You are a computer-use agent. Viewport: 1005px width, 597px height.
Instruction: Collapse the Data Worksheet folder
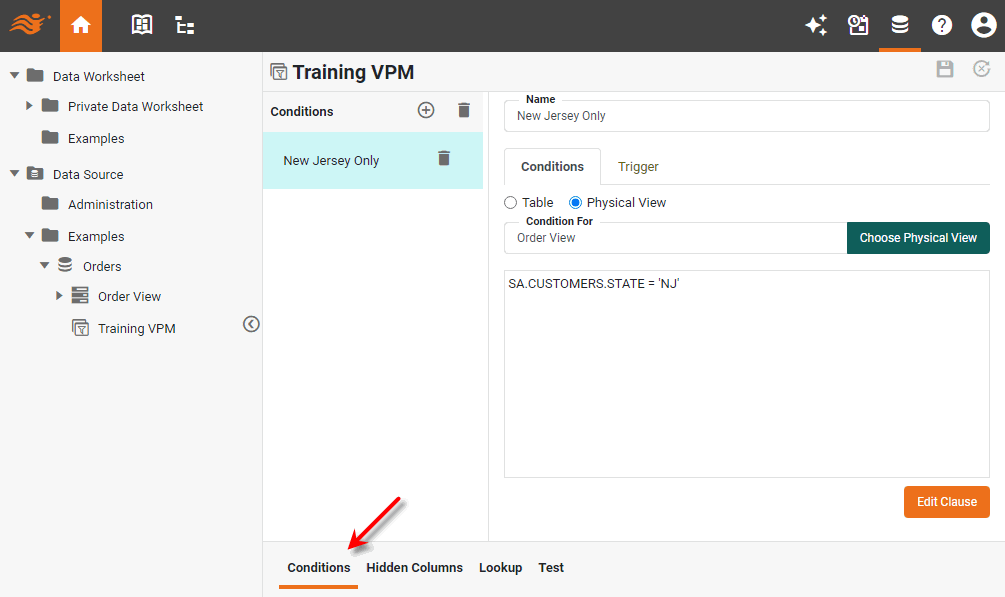pos(15,76)
